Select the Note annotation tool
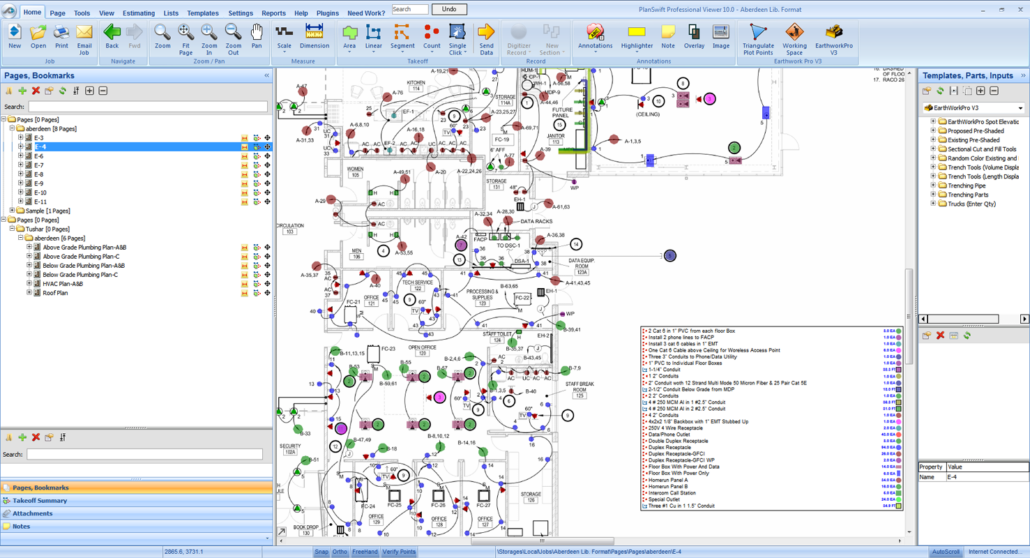The height and width of the screenshot is (558, 1030). point(667,36)
